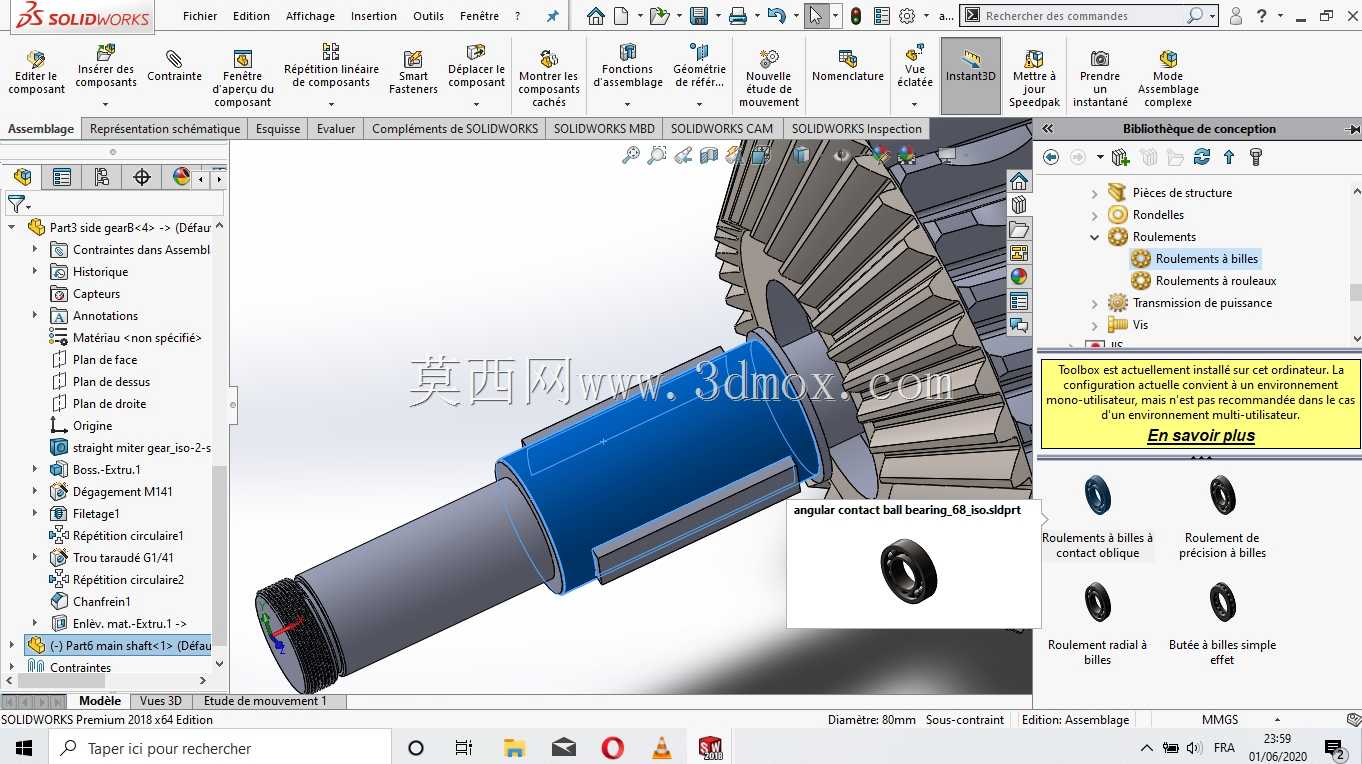This screenshot has height=764, width=1362.
Task: Open the Nomenclature tool
Action: tap(848, 66)
